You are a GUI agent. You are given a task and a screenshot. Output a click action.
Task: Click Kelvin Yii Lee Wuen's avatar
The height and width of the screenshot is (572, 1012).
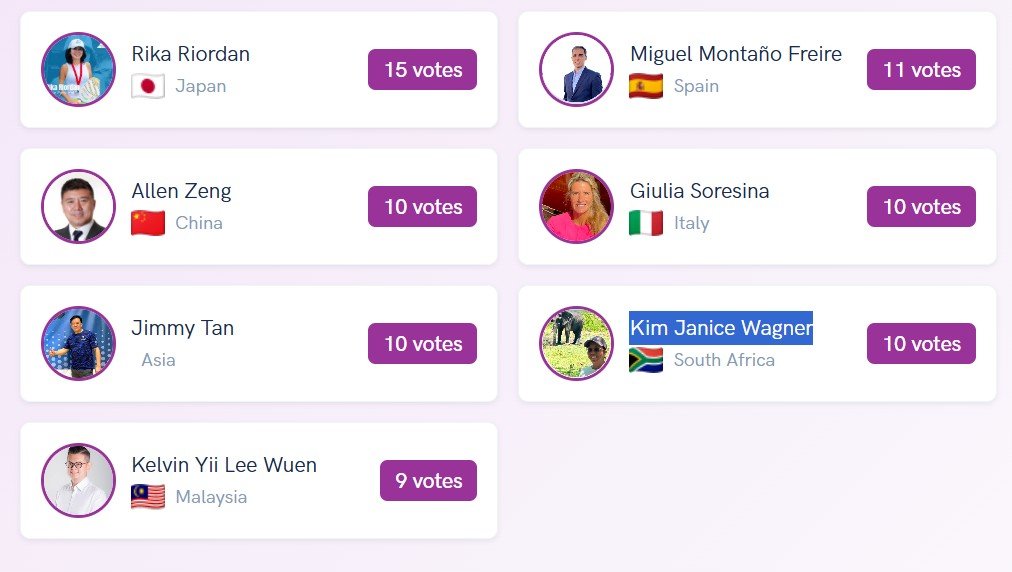click(x=79, y=481)
